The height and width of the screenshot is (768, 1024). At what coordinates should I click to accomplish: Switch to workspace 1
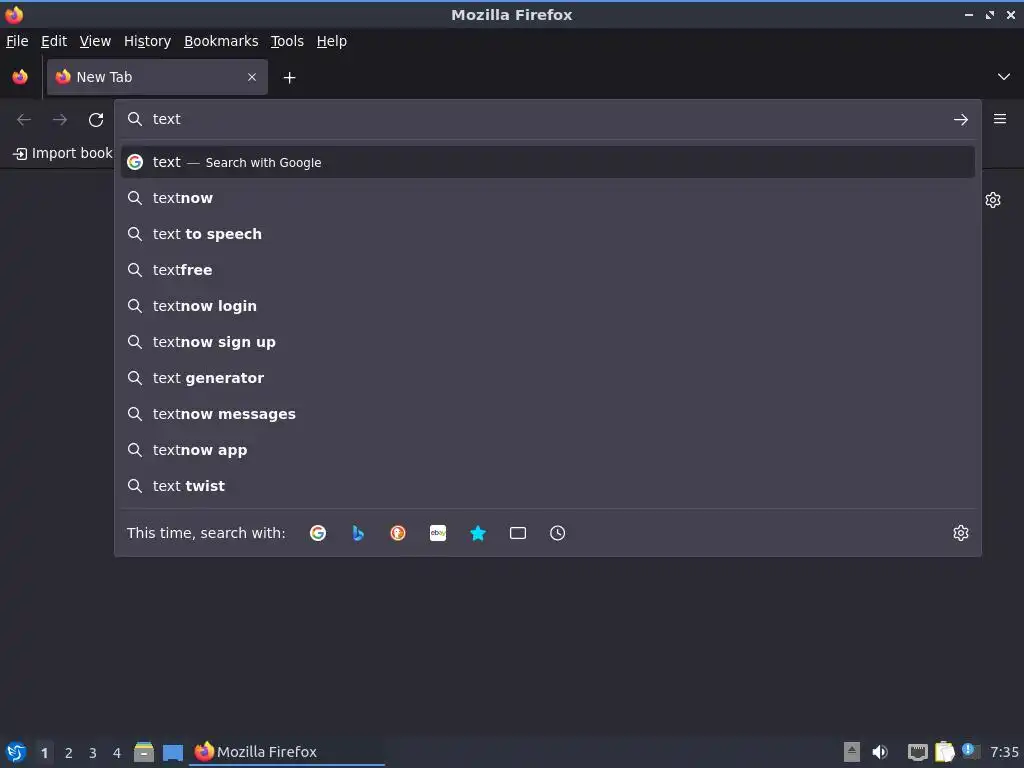(x=44, y=753)
